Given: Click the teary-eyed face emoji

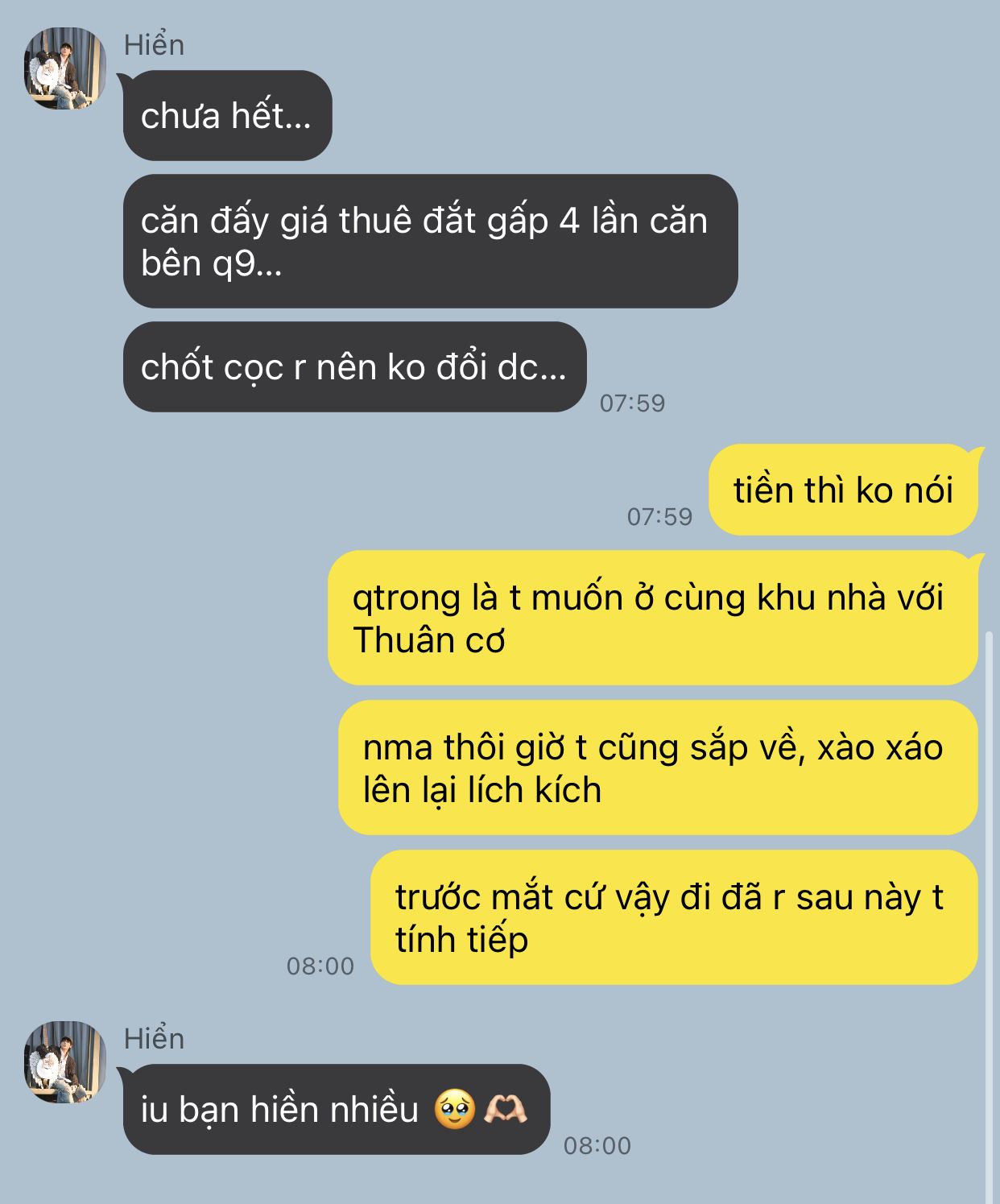Looking at the screenshot, I should point(455,1109).
